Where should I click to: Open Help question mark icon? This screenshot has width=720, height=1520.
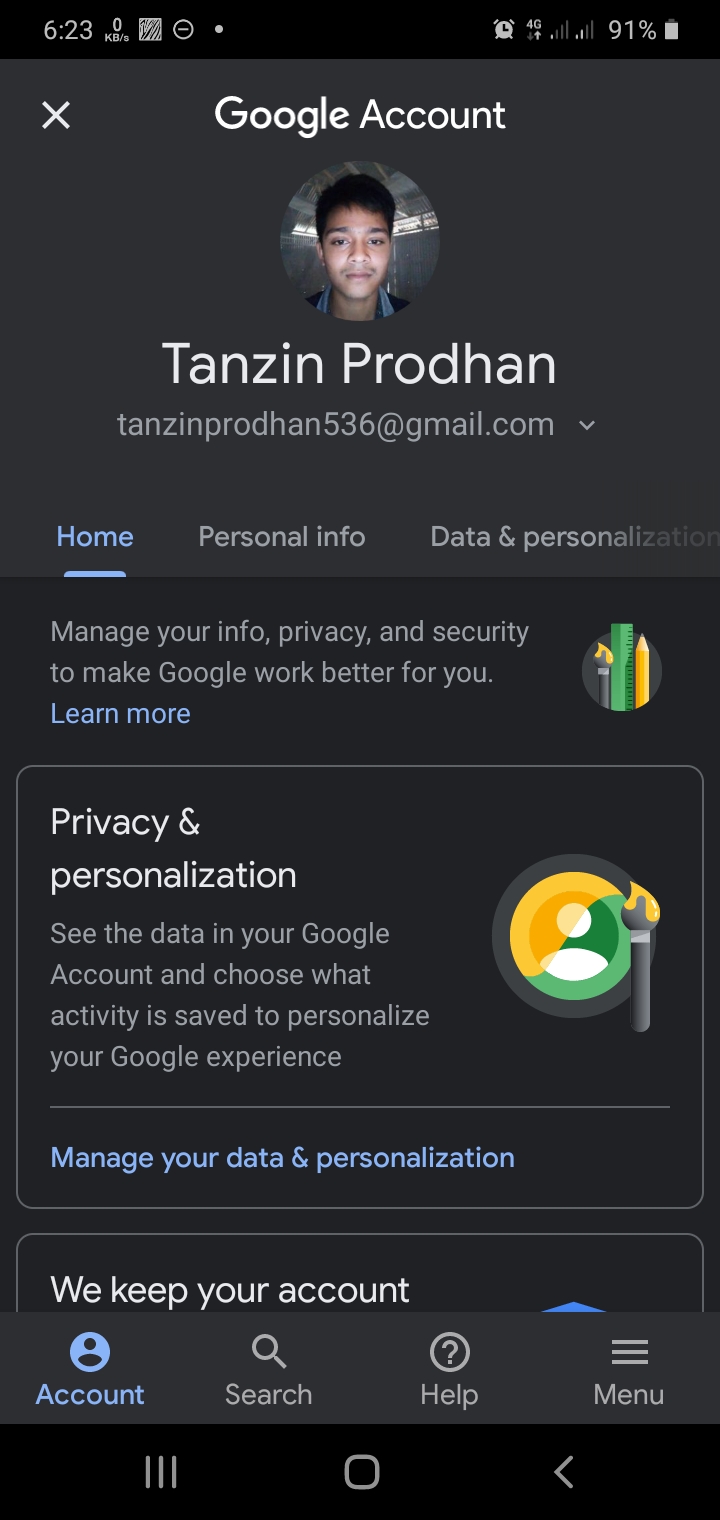point(449,1353)
